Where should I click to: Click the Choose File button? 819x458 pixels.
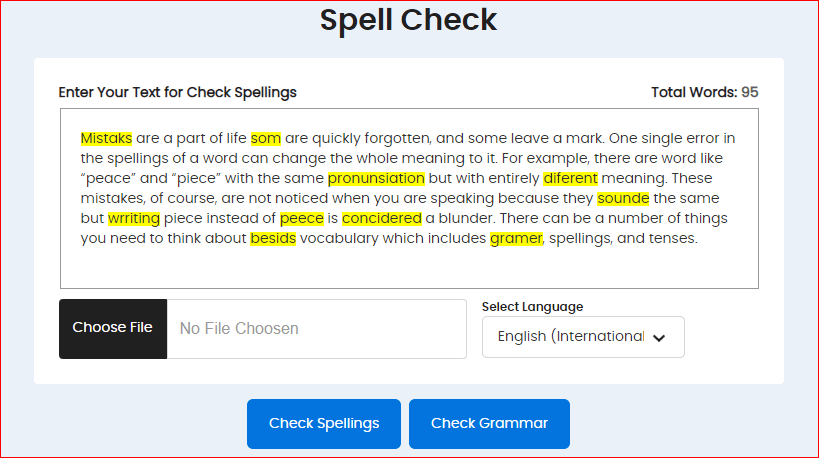pos(113,328)
